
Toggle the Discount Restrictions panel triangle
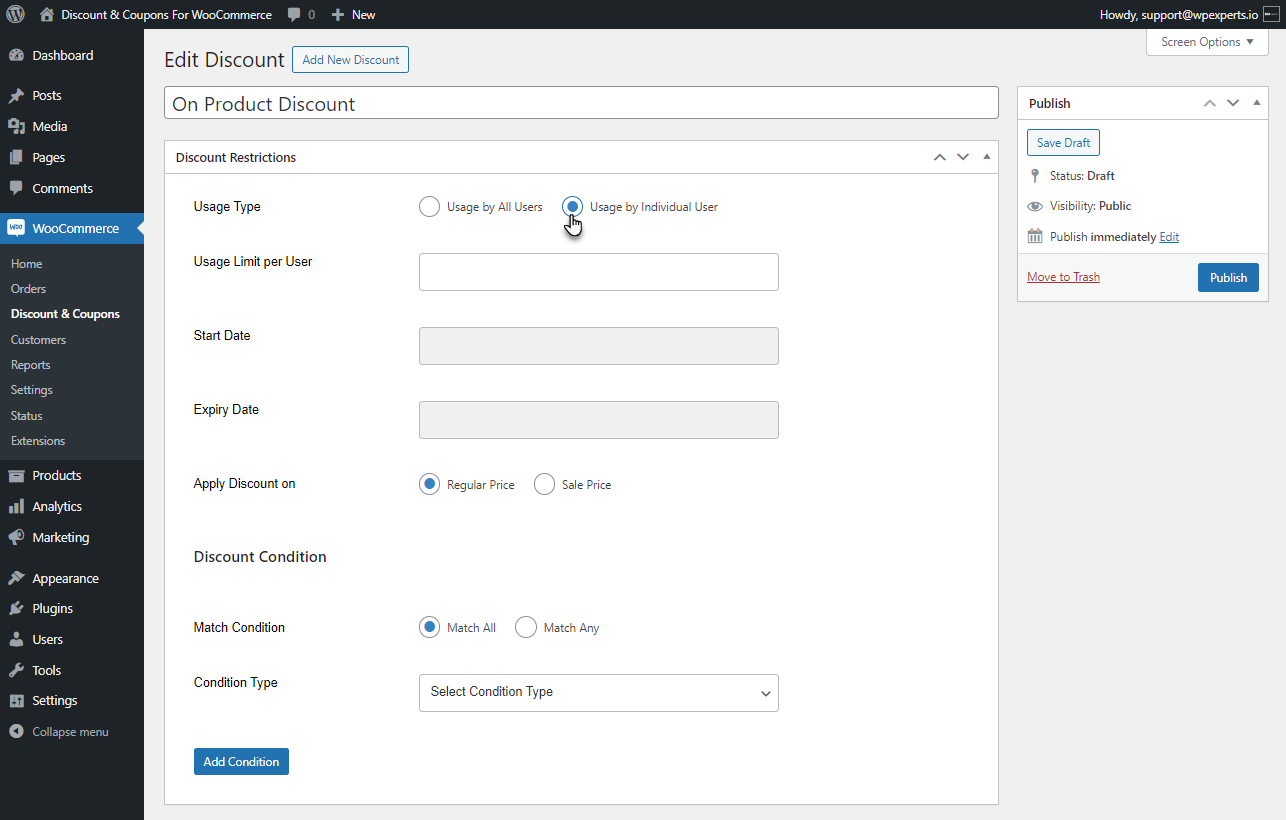click(x=987, y=157)
